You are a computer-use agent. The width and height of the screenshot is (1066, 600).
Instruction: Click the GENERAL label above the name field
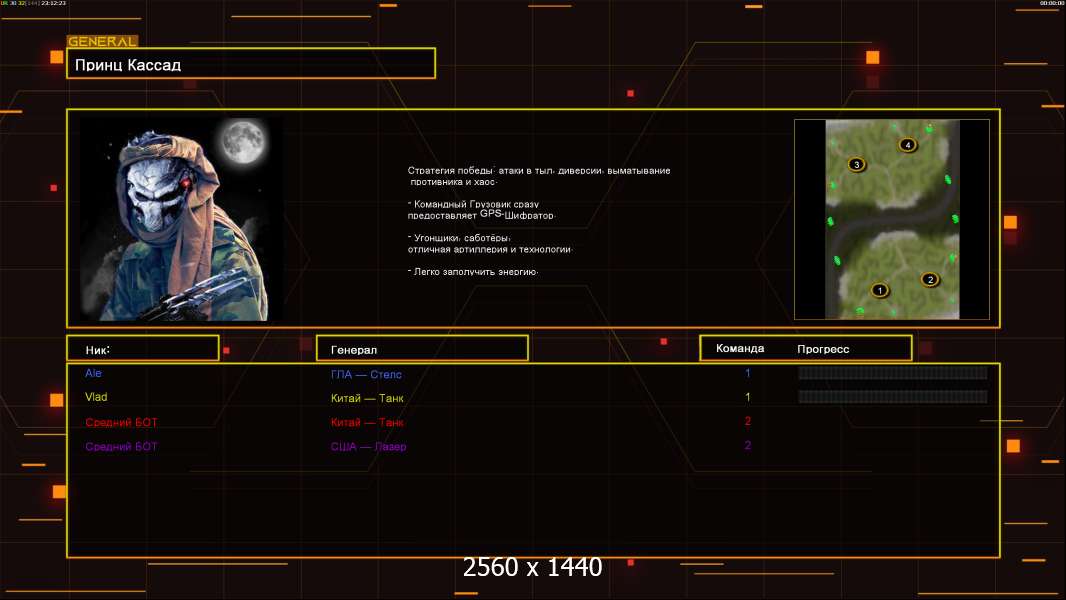click(101, 41)
